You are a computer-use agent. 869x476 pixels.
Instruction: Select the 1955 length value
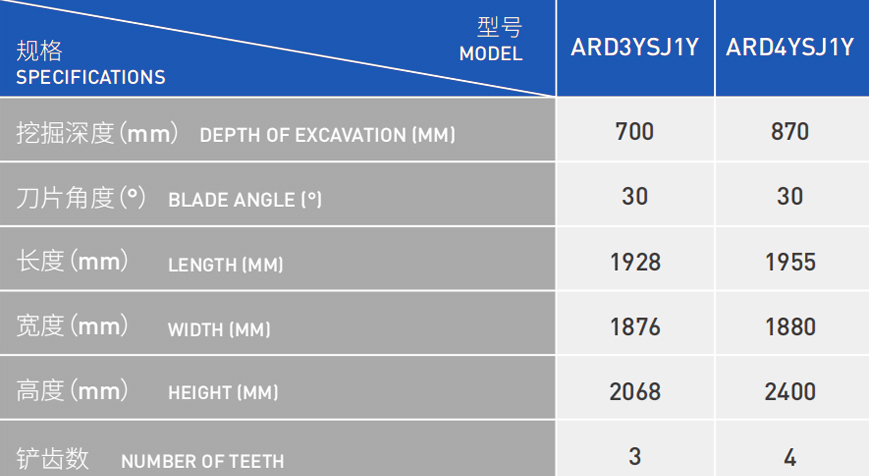790,262
